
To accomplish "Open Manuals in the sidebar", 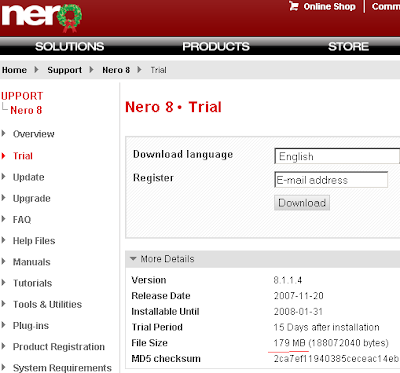I will pyautogui.click(x=32, y=262).
